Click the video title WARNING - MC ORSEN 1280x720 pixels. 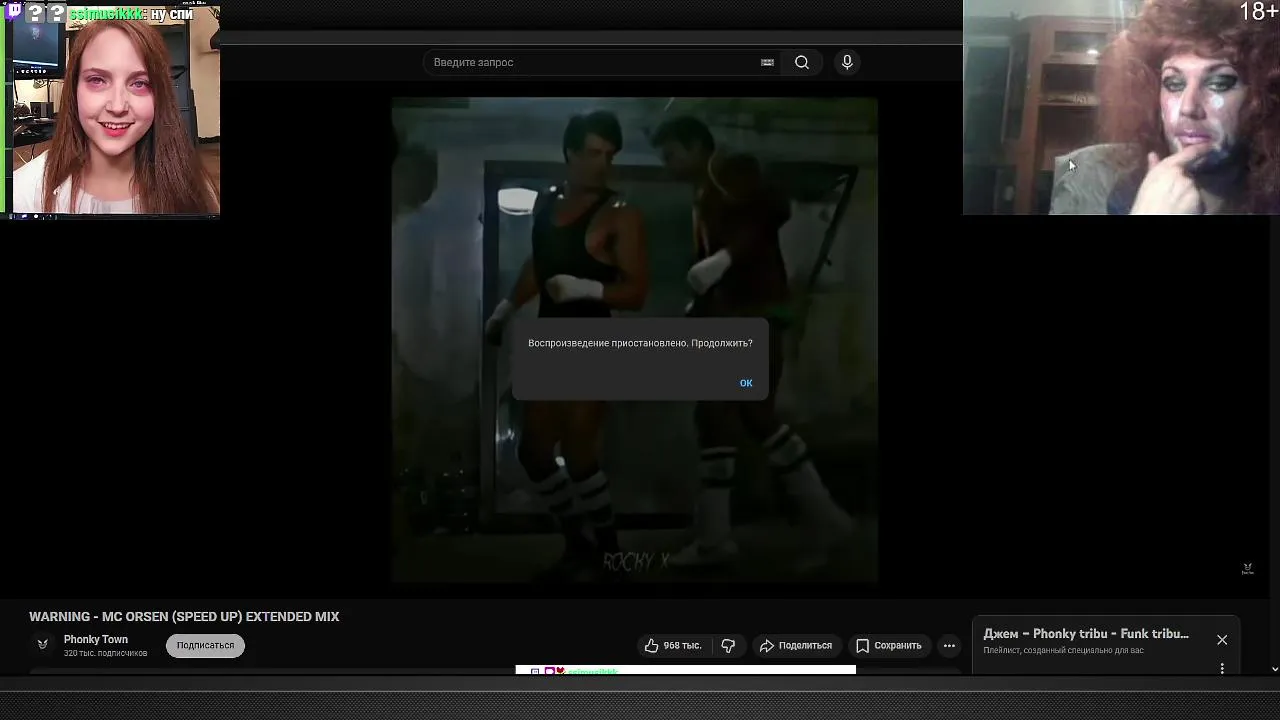point(184,617)
